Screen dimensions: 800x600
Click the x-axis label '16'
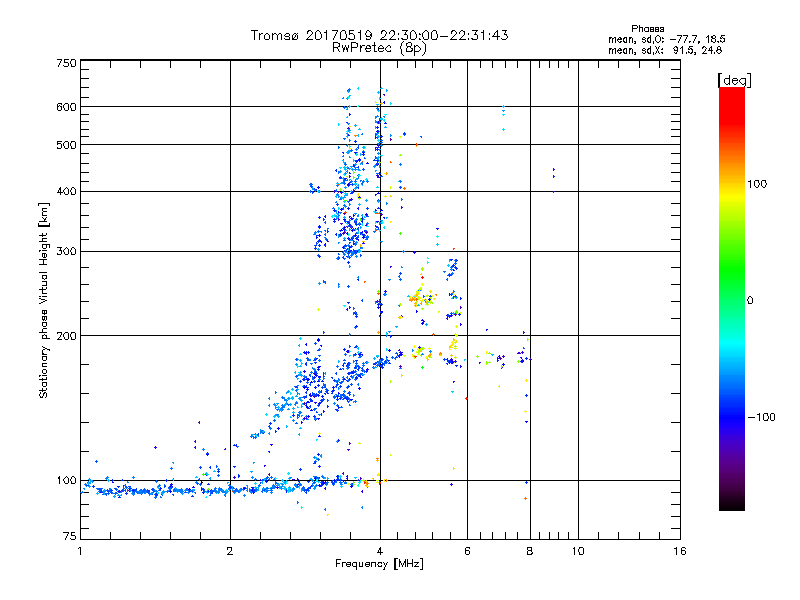pos(680,551)
